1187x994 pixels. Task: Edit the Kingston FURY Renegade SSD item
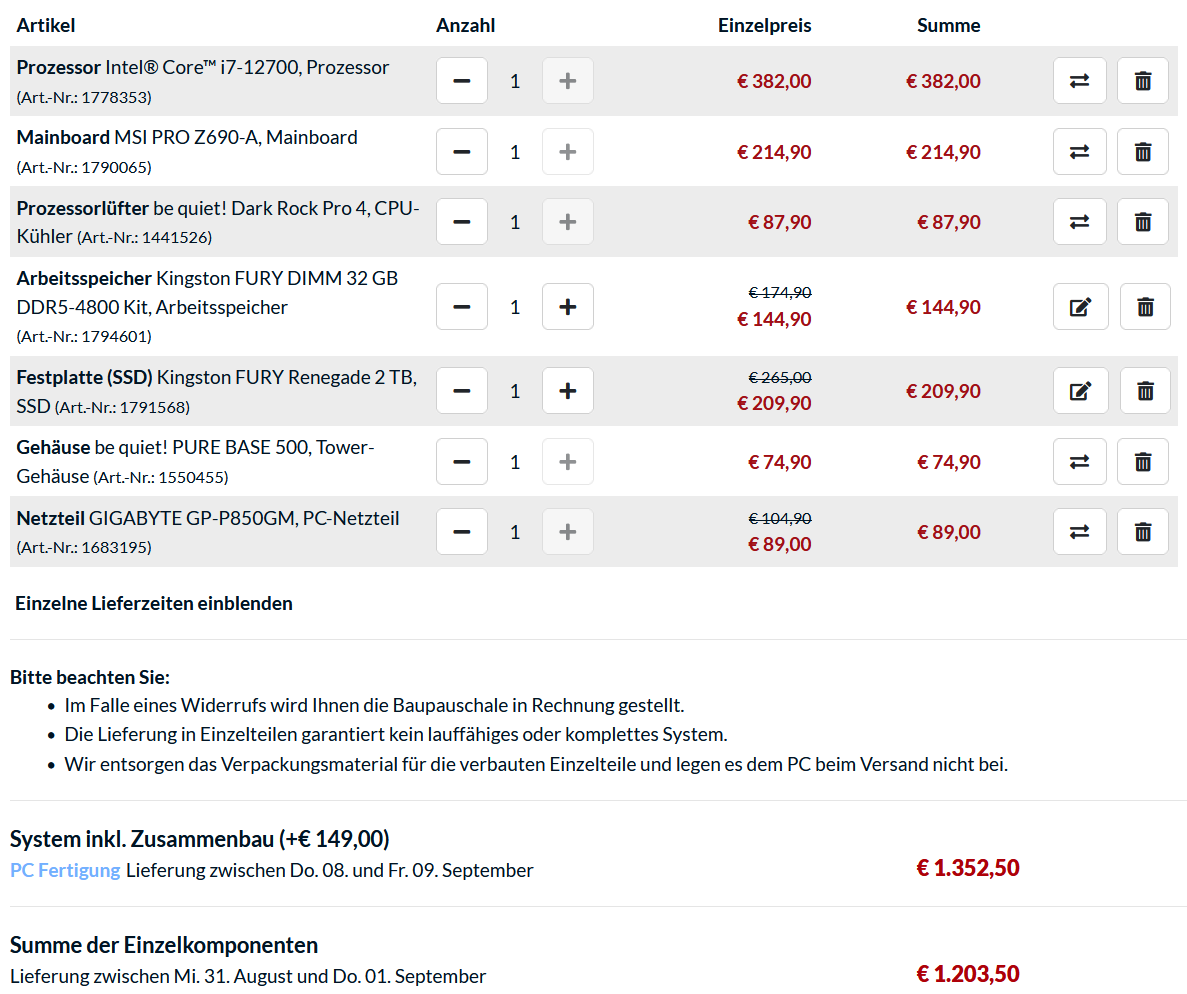coord(1080,391)
